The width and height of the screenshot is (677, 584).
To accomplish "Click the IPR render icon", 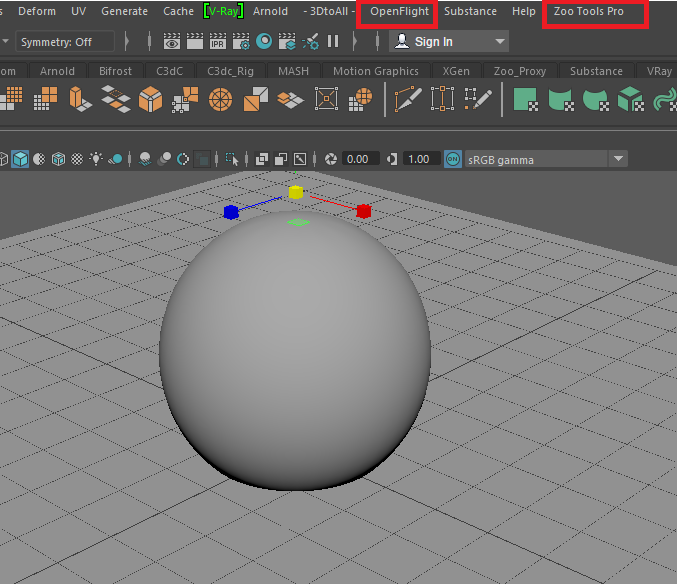I will coord(217,42).
